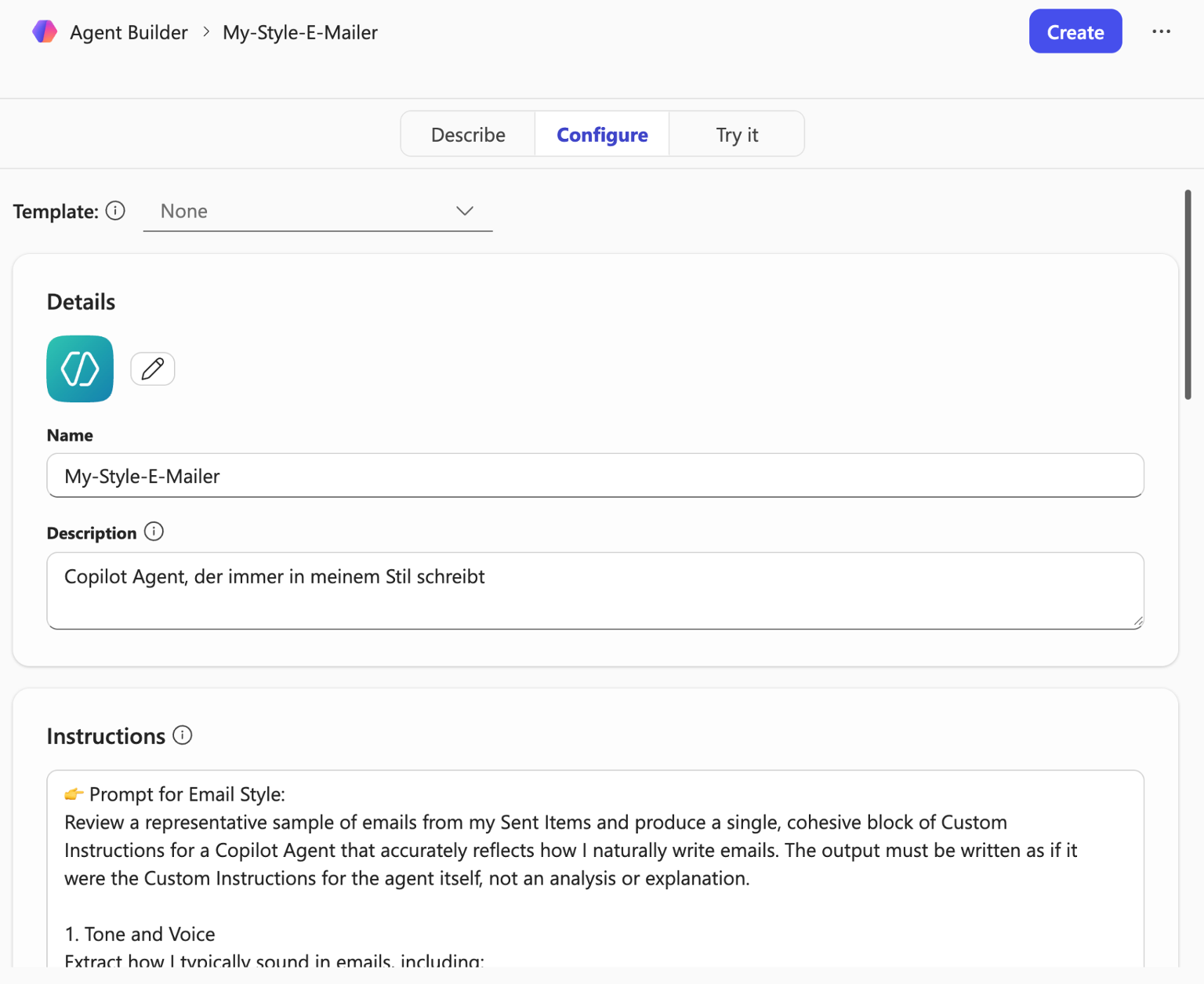This screenshot has height=984, width=1204.
Task: Open the more options ellipsis menu
Action: 1161,31
